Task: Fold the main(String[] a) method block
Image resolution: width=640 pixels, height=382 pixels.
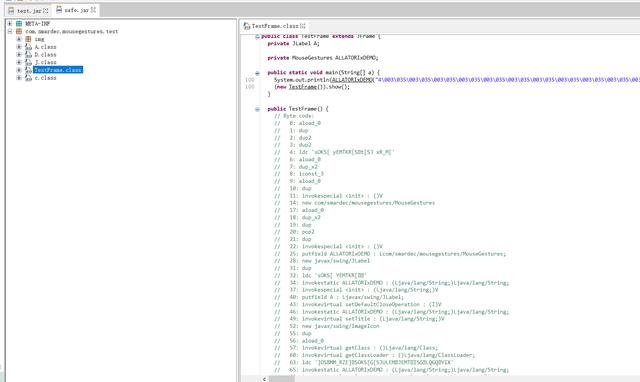Action: [257, 73]
